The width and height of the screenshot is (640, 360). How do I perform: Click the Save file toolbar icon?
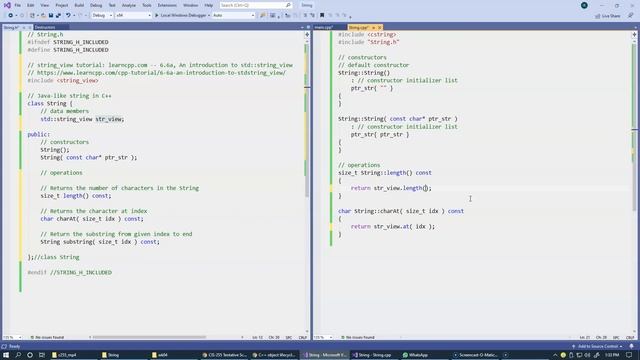pyautogui.click(x=51, y=16)
